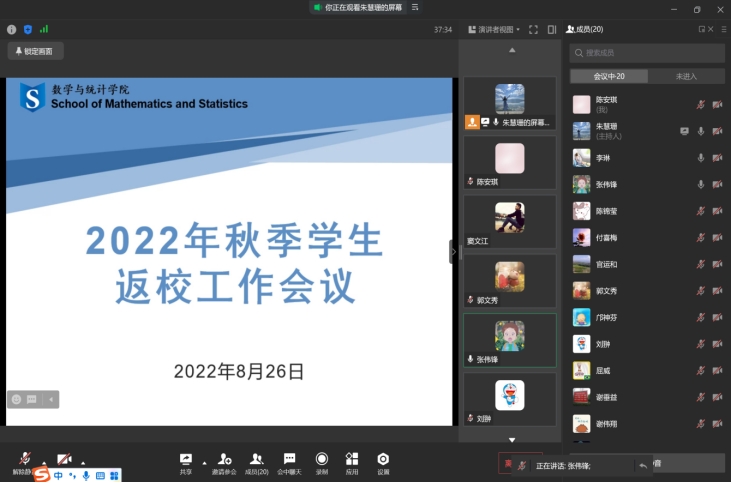Open the 共享 screen share button

coord(186,461)
